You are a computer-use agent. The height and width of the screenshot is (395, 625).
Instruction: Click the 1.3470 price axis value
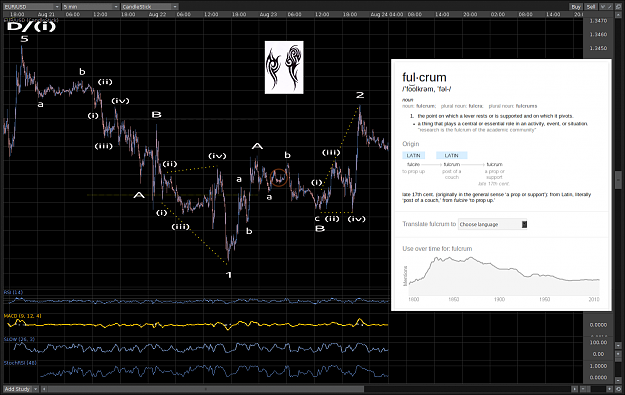tap(598, 21)
